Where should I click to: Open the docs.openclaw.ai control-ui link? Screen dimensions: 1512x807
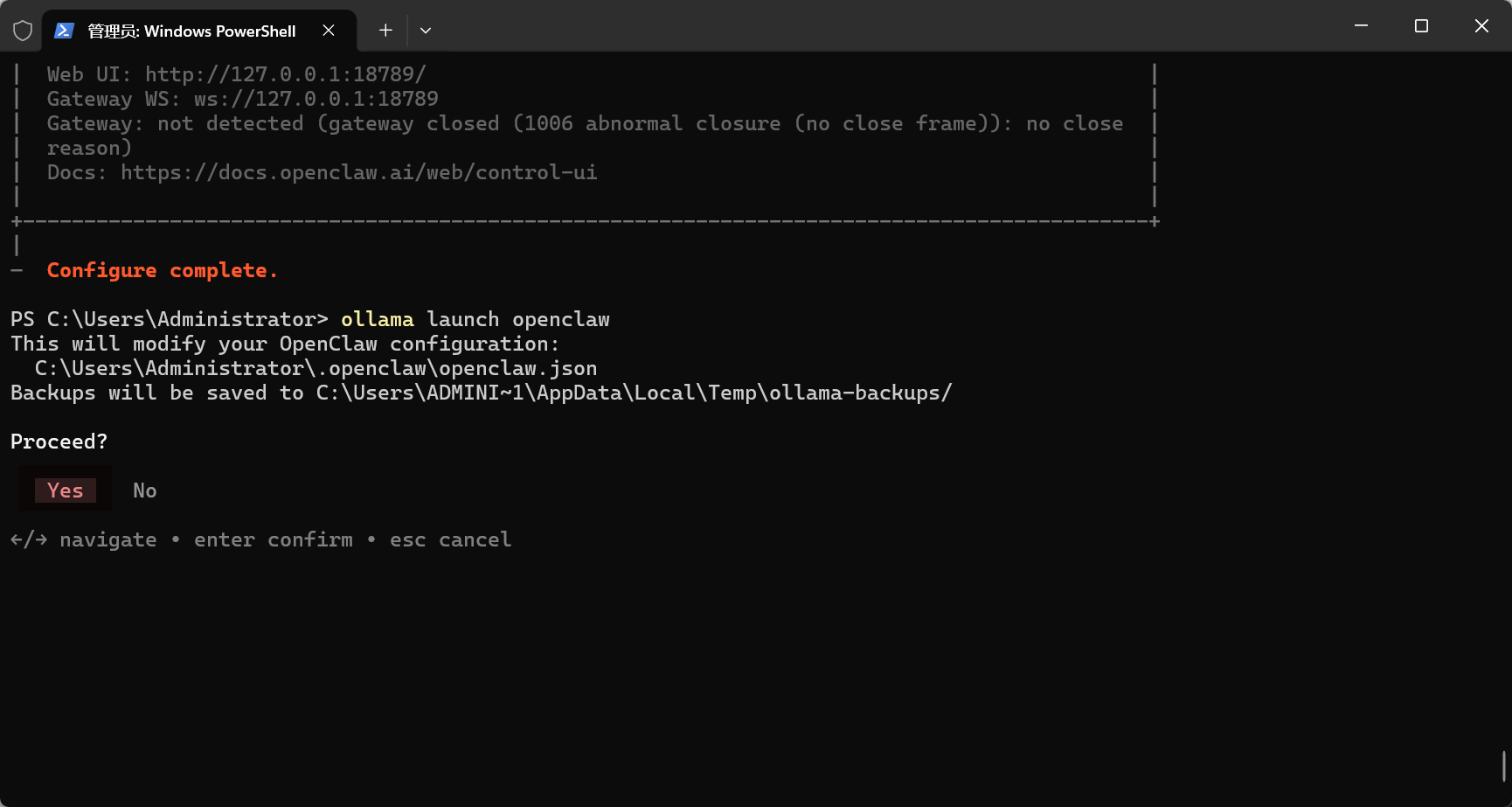pos(359,172)
